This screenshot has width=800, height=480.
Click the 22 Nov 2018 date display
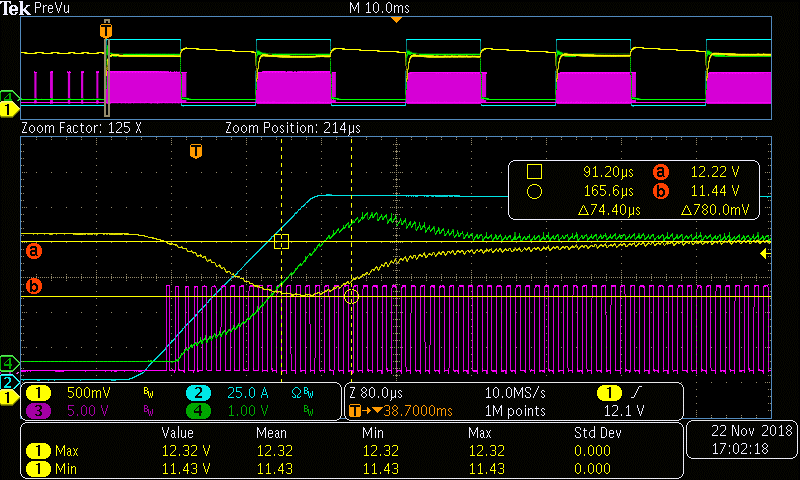coord(752,431)
